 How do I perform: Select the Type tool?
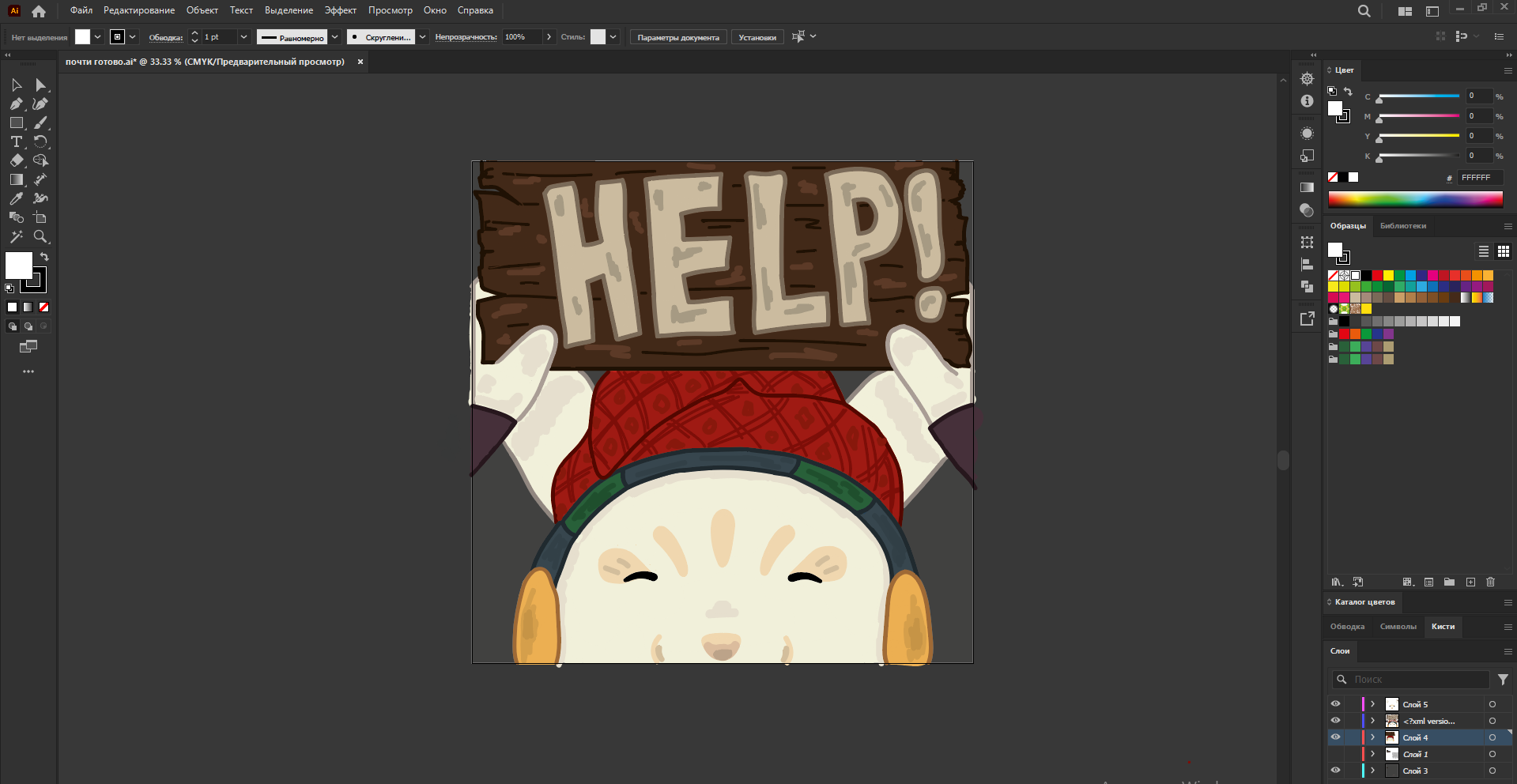click(16, 141)
